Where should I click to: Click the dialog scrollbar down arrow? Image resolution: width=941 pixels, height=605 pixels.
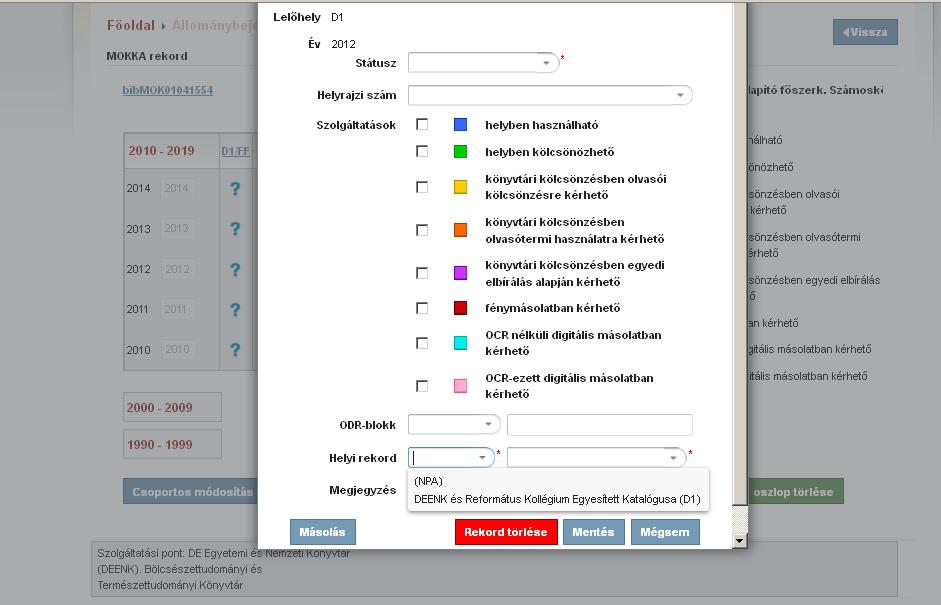click(740, 541)
